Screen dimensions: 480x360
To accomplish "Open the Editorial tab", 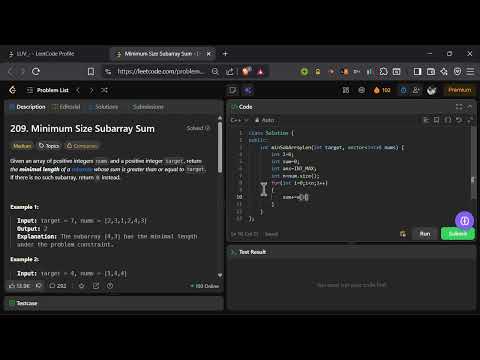I will (x=66, y=107).
